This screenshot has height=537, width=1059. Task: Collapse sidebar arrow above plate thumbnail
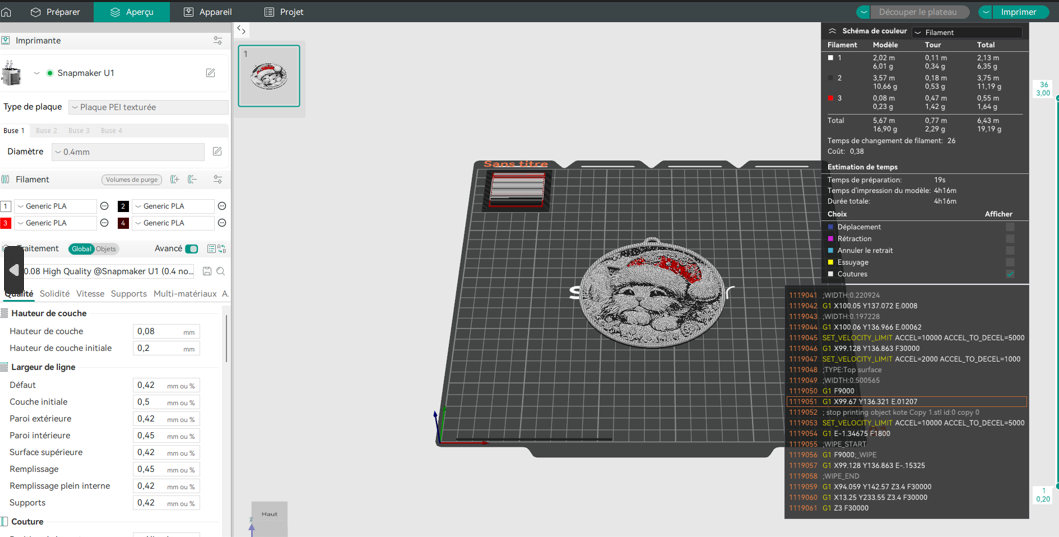coord(242,30)
